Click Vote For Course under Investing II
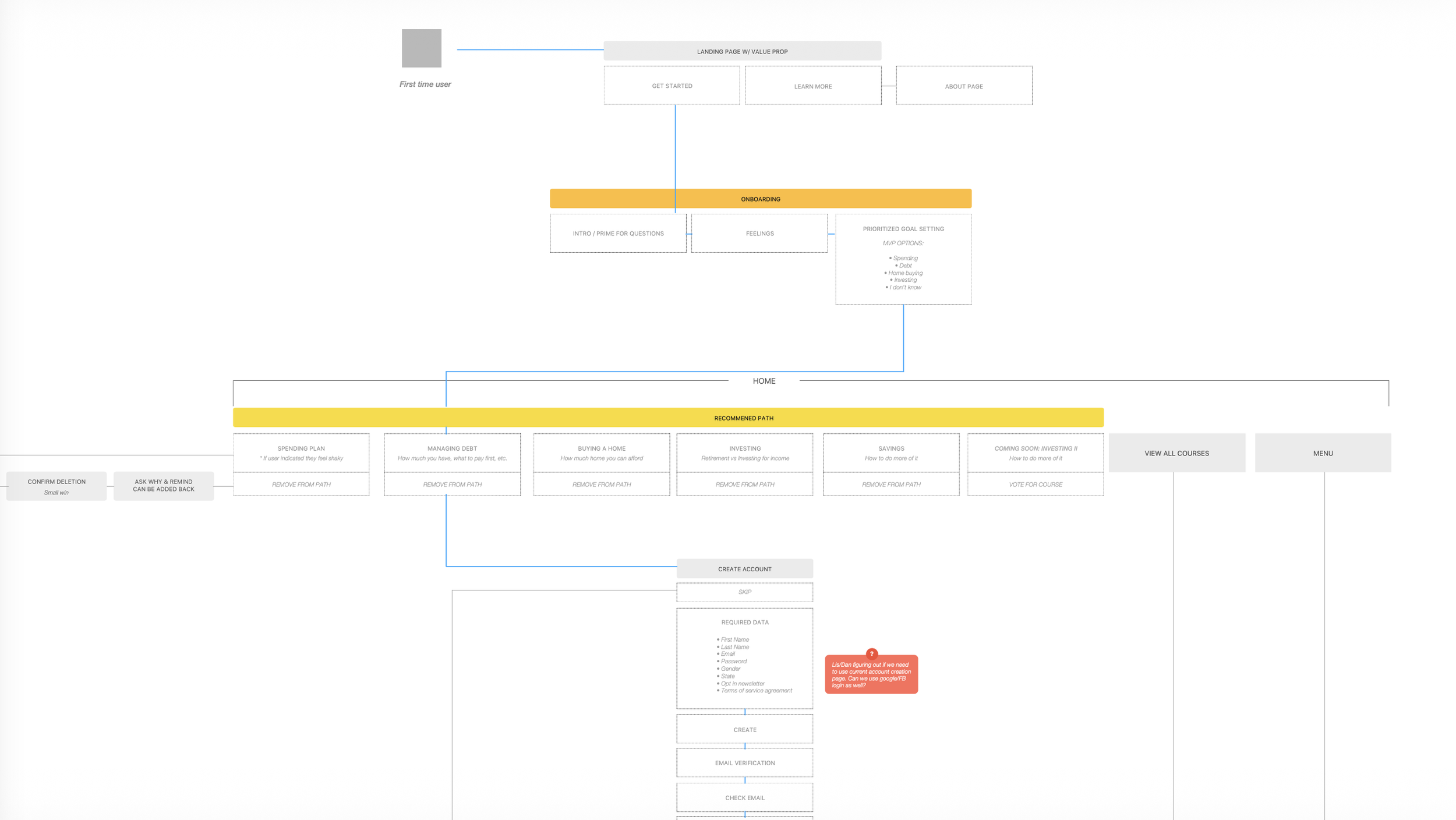This screenshot has width=1456, height=820. tap(1035, 484)
